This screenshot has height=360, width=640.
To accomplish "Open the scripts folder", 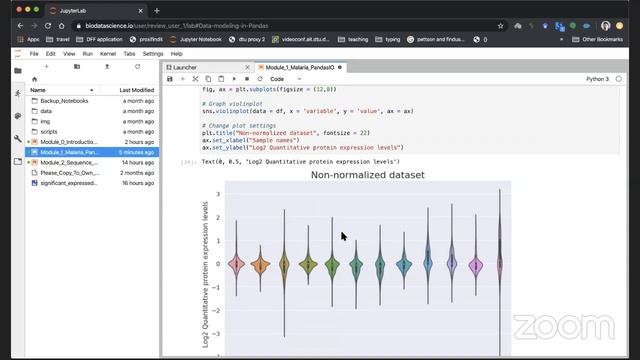I will point(92,132).
